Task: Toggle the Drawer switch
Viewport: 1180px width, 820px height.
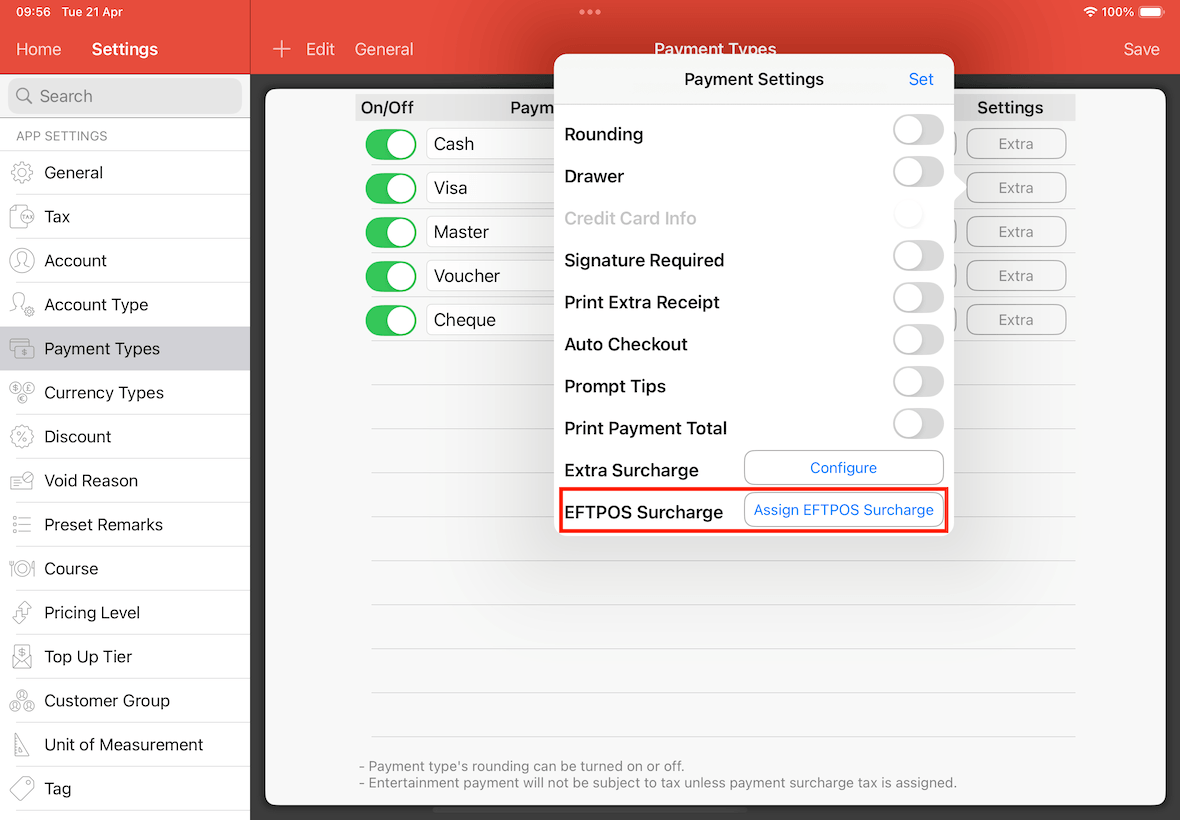Action: coord(918,172)
